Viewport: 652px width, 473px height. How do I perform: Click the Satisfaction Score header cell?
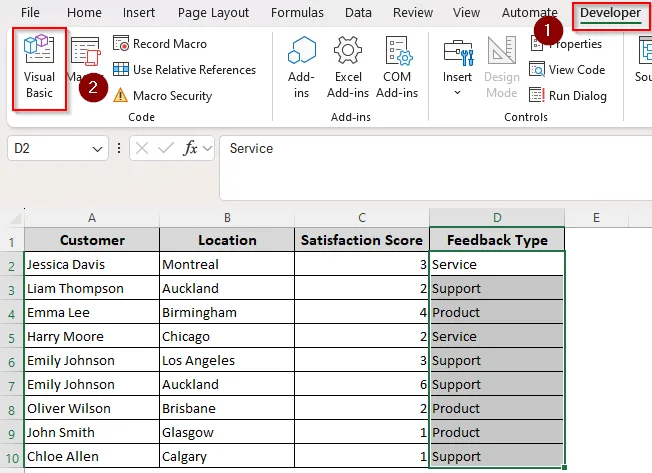coord(362,240)
